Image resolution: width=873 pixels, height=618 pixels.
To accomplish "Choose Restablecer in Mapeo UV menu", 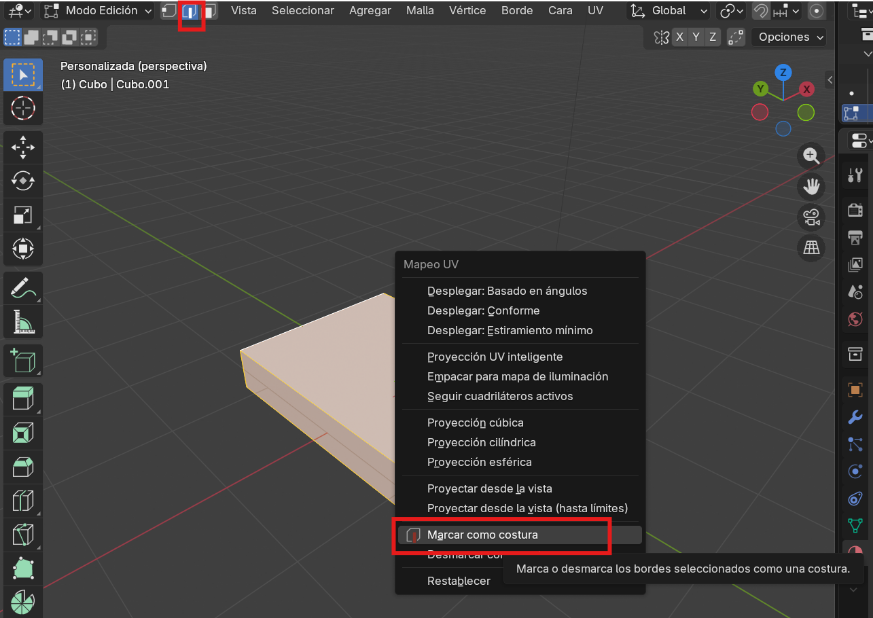I will (458, 581).
